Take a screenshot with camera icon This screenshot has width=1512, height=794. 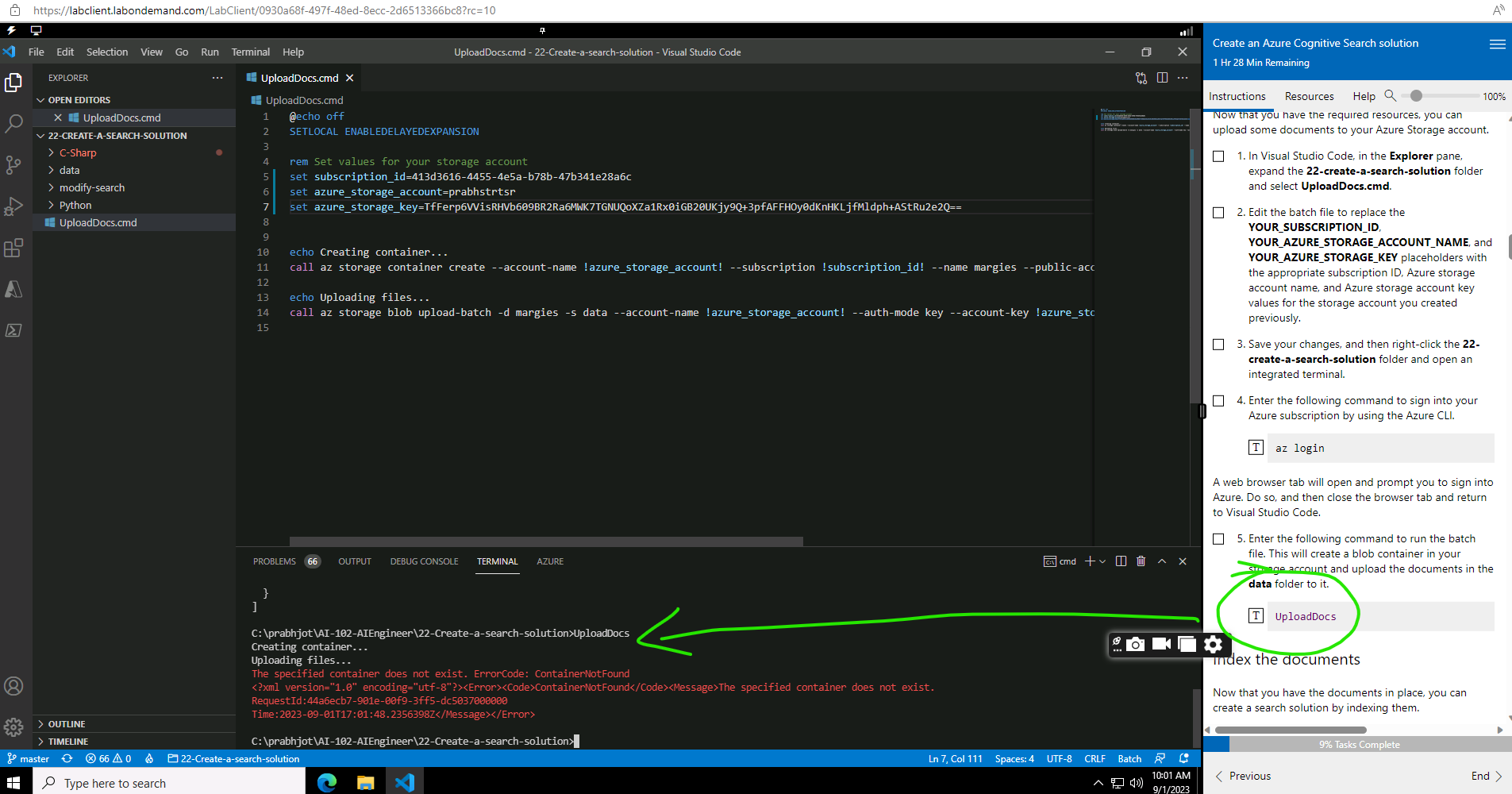point(1136,644)
